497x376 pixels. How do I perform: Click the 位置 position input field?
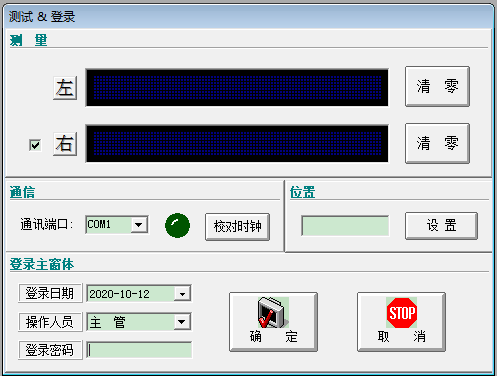[x=345, y=226]
